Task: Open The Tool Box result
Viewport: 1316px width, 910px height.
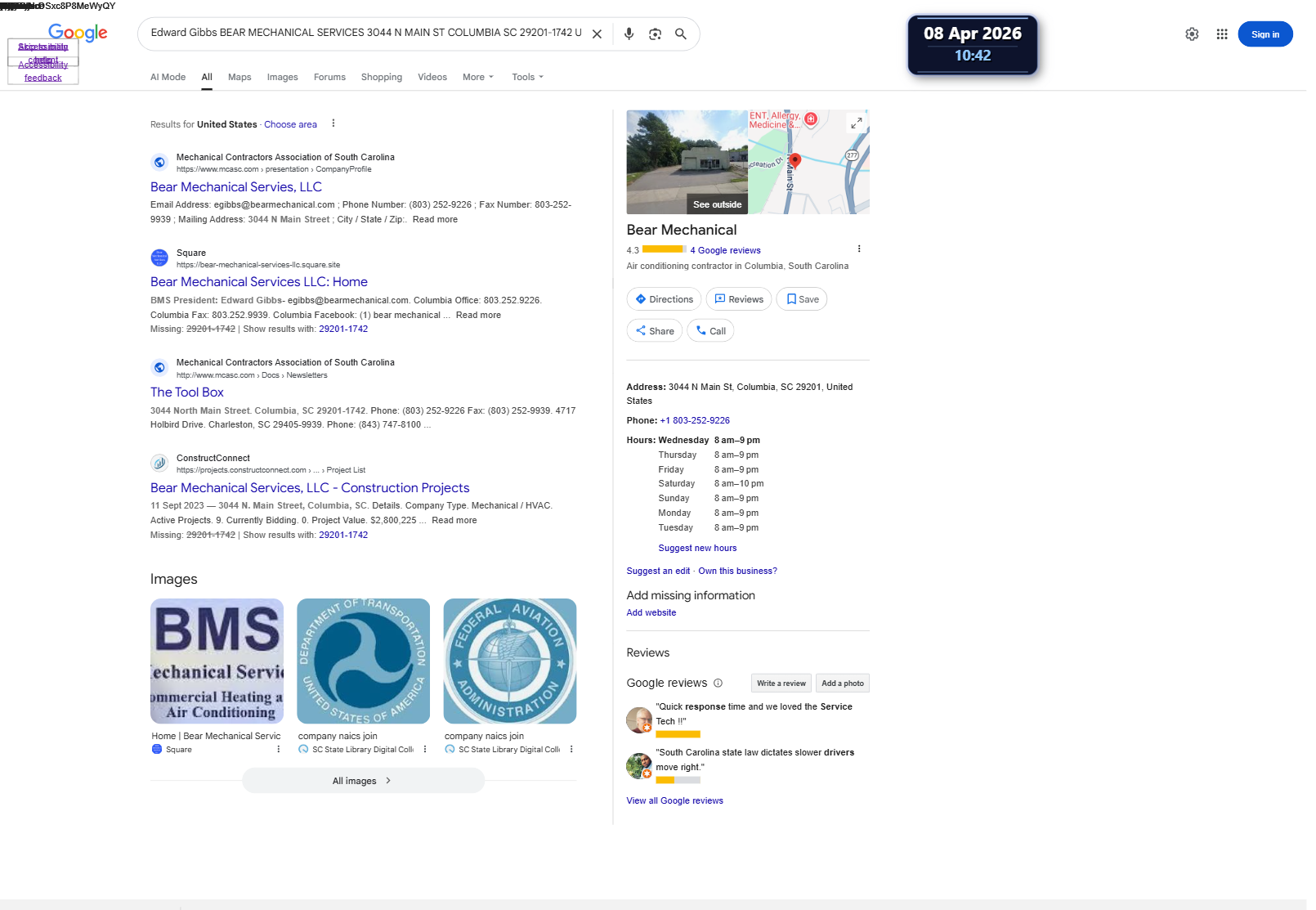Action: [x=187, y=392]
